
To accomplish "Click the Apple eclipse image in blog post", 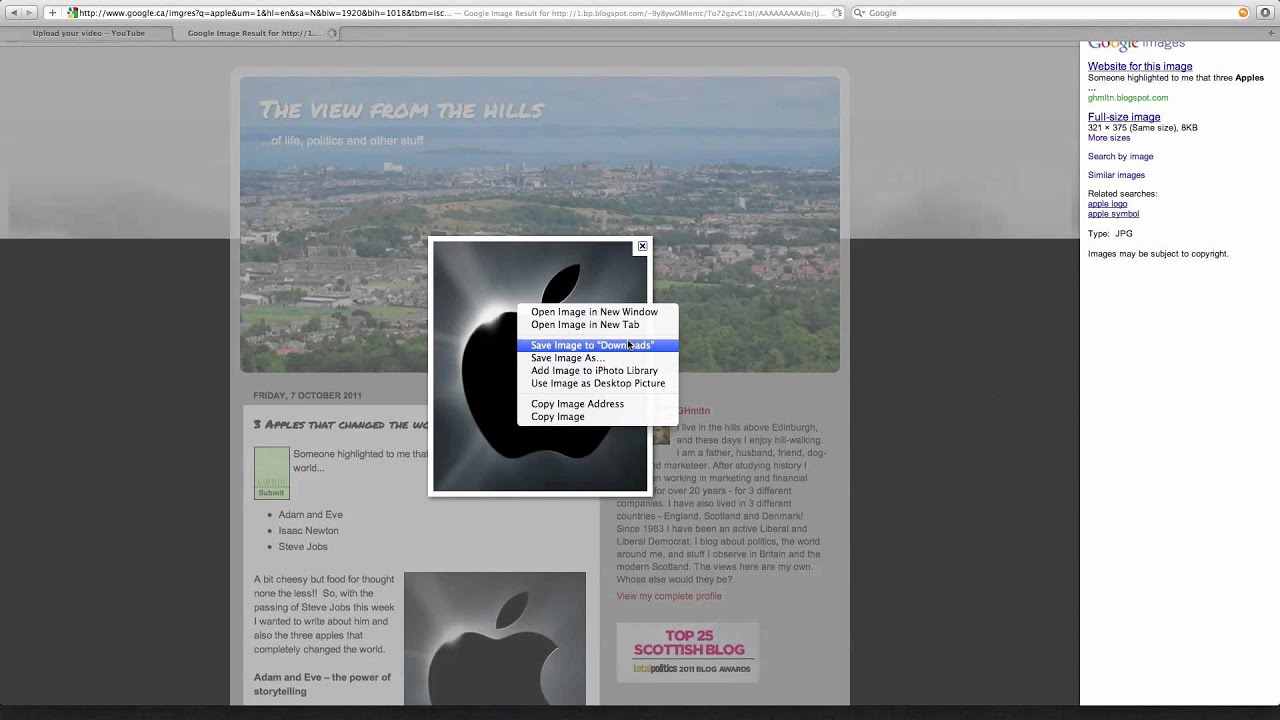I will click(495, 638).
